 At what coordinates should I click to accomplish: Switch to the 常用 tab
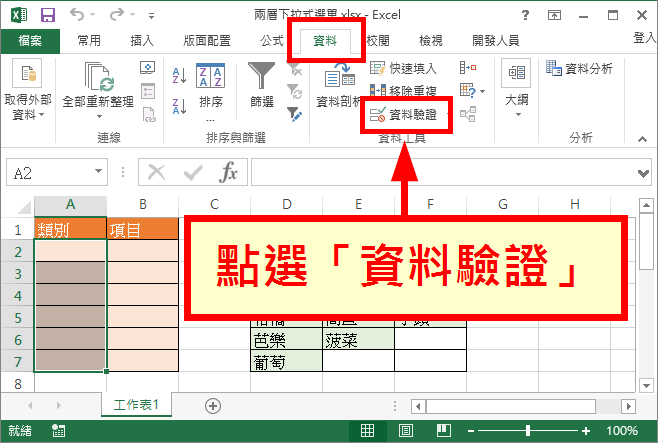[x=89, y=41]
